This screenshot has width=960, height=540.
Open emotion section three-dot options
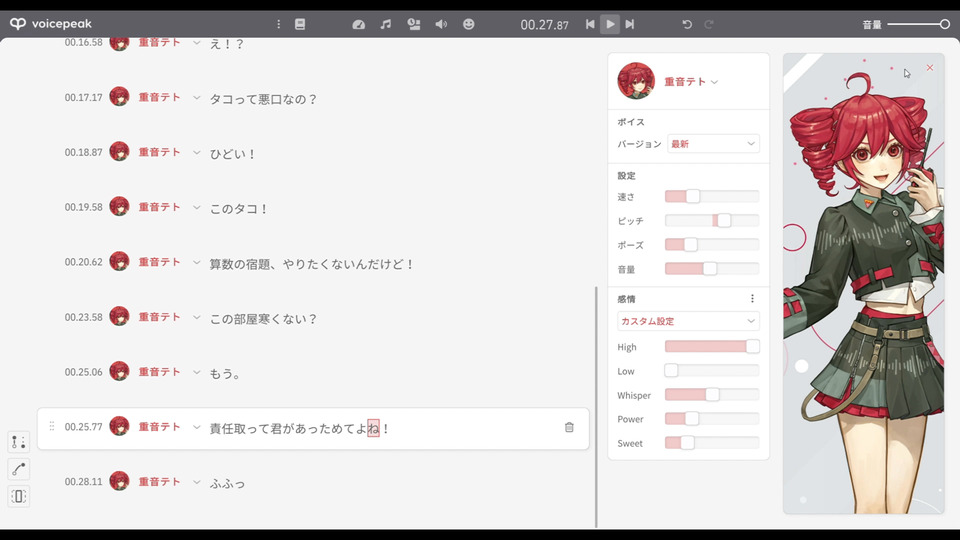pyautogui.click(x=752, y=299)
